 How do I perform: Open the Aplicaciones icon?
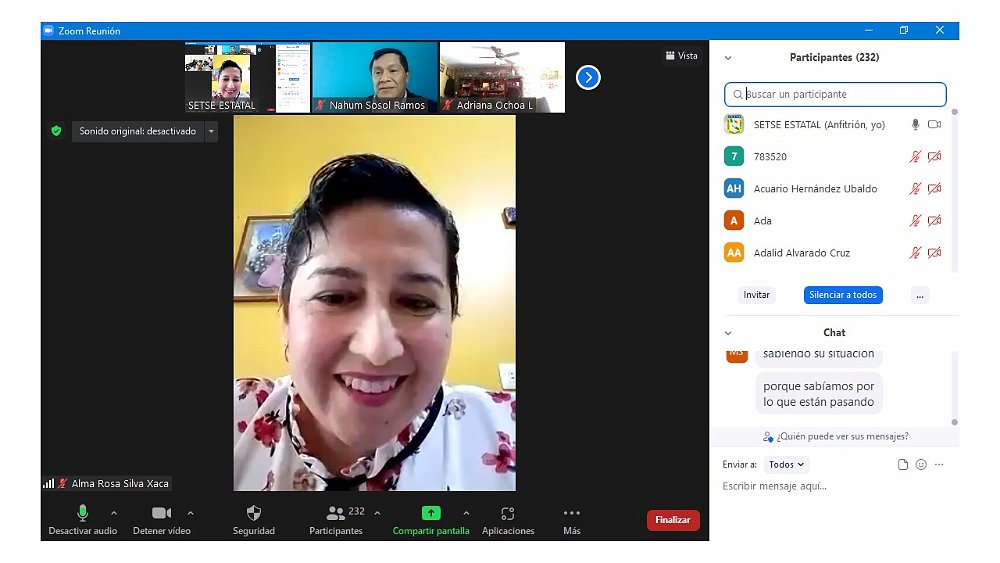[x=508, y=513]
